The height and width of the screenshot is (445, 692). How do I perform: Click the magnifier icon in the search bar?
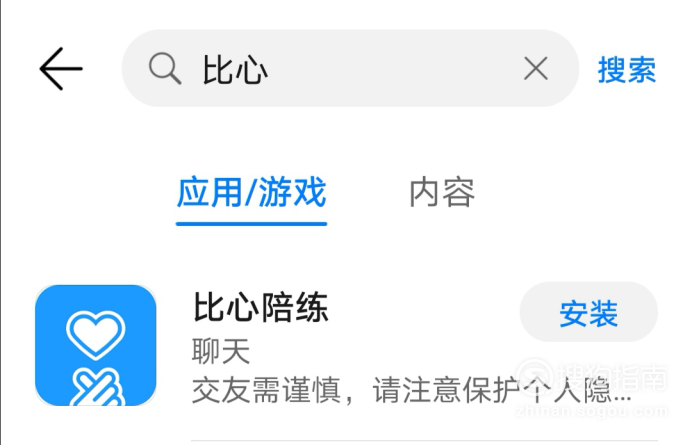(165, 68)
